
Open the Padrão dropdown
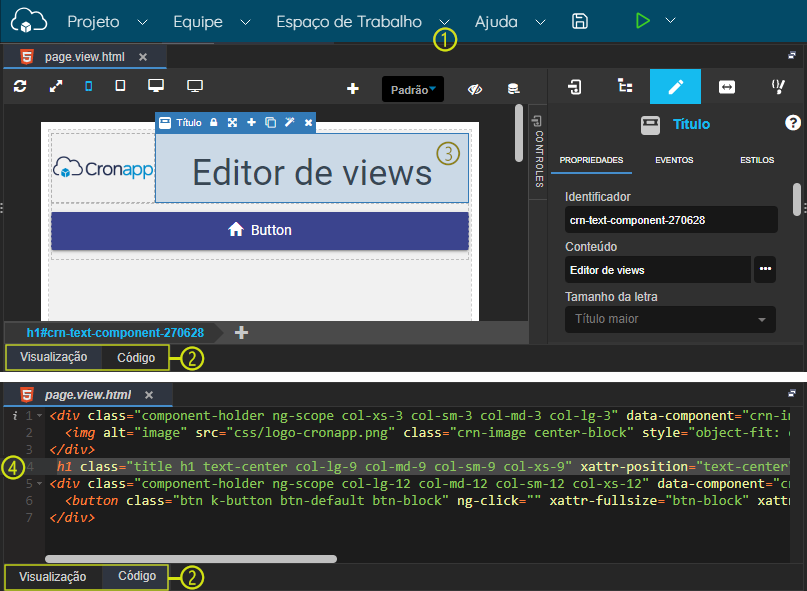[413, 90]
